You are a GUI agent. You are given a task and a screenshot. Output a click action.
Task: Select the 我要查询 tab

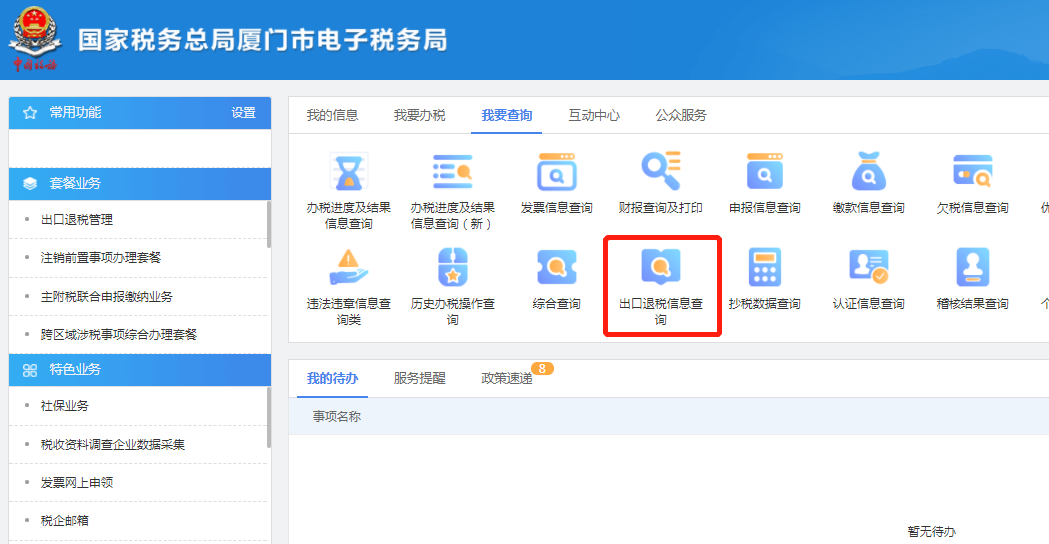(x=506, y=115)
